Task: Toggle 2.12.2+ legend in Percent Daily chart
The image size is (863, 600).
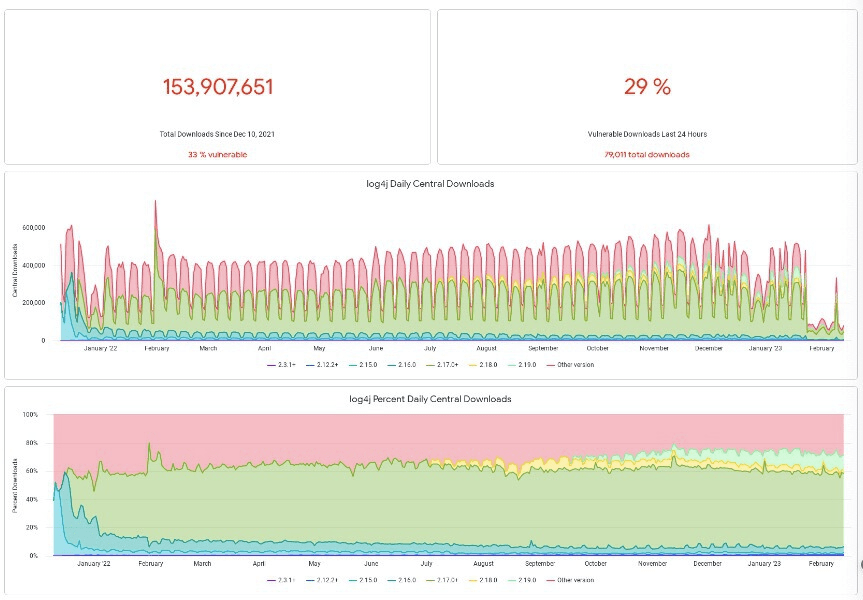Action: click(x=322, y=580)
